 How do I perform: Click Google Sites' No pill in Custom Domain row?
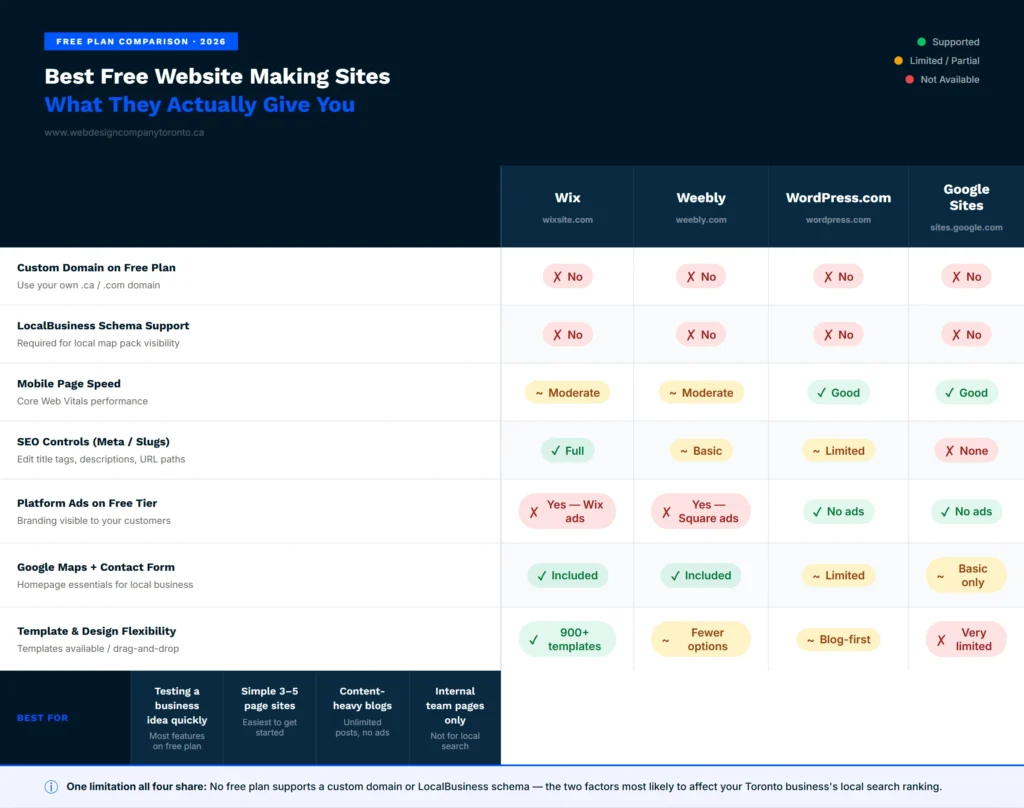(966, 277)
